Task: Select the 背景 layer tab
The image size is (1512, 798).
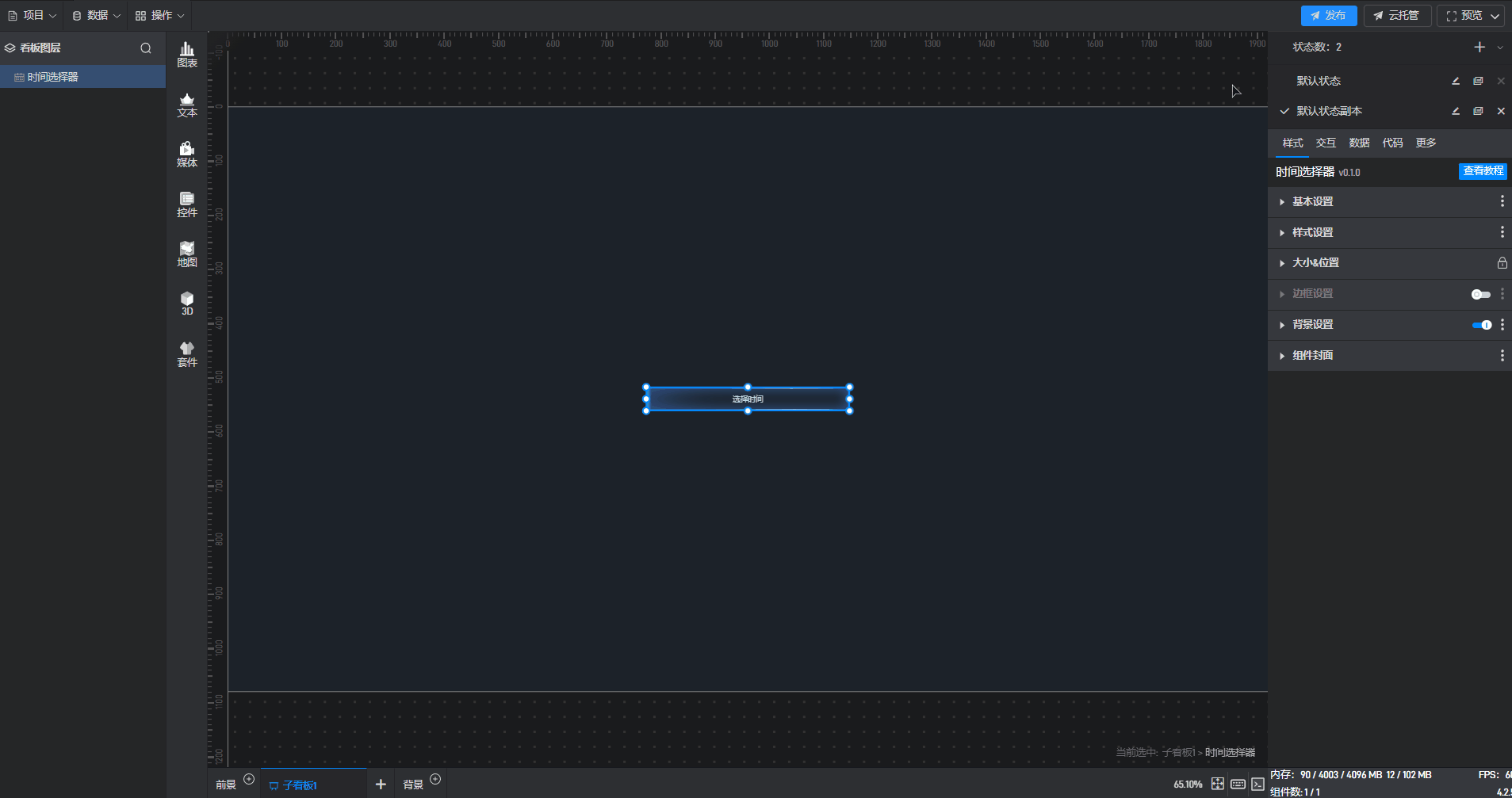Action: pyautogui.click(x=413, y=785)
